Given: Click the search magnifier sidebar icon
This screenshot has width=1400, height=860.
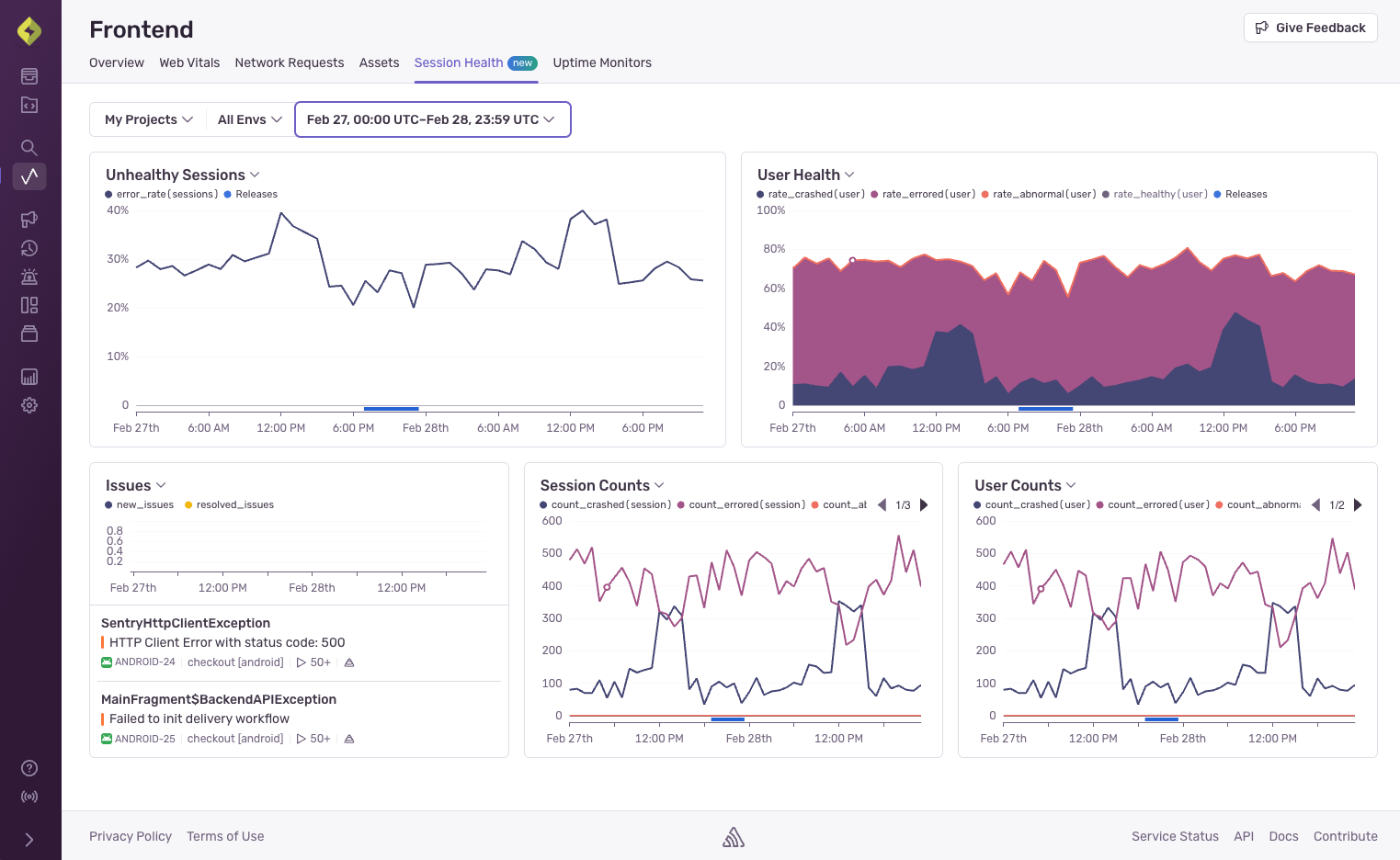Looking at the screenshot, I should pos(29,147).
